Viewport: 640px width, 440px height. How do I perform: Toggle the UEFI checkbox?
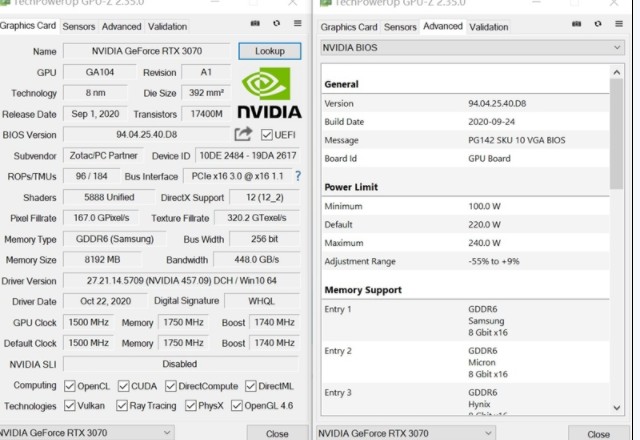coord(267,135)
